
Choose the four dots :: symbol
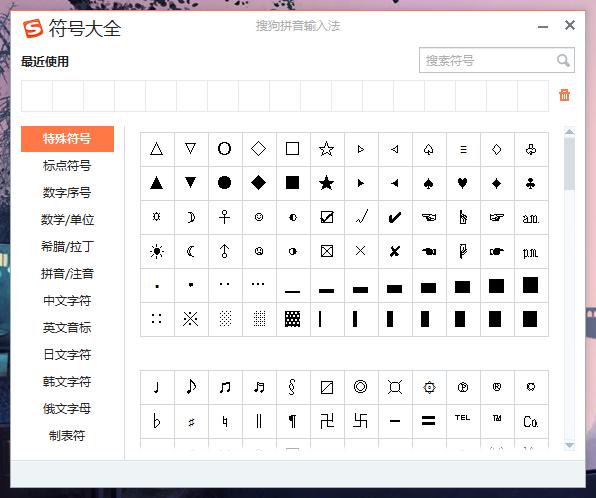pos(157,319)
